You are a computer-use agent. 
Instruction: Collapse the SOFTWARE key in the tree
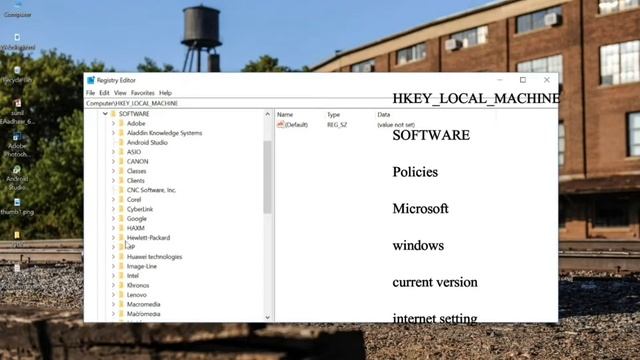point(105,114)
